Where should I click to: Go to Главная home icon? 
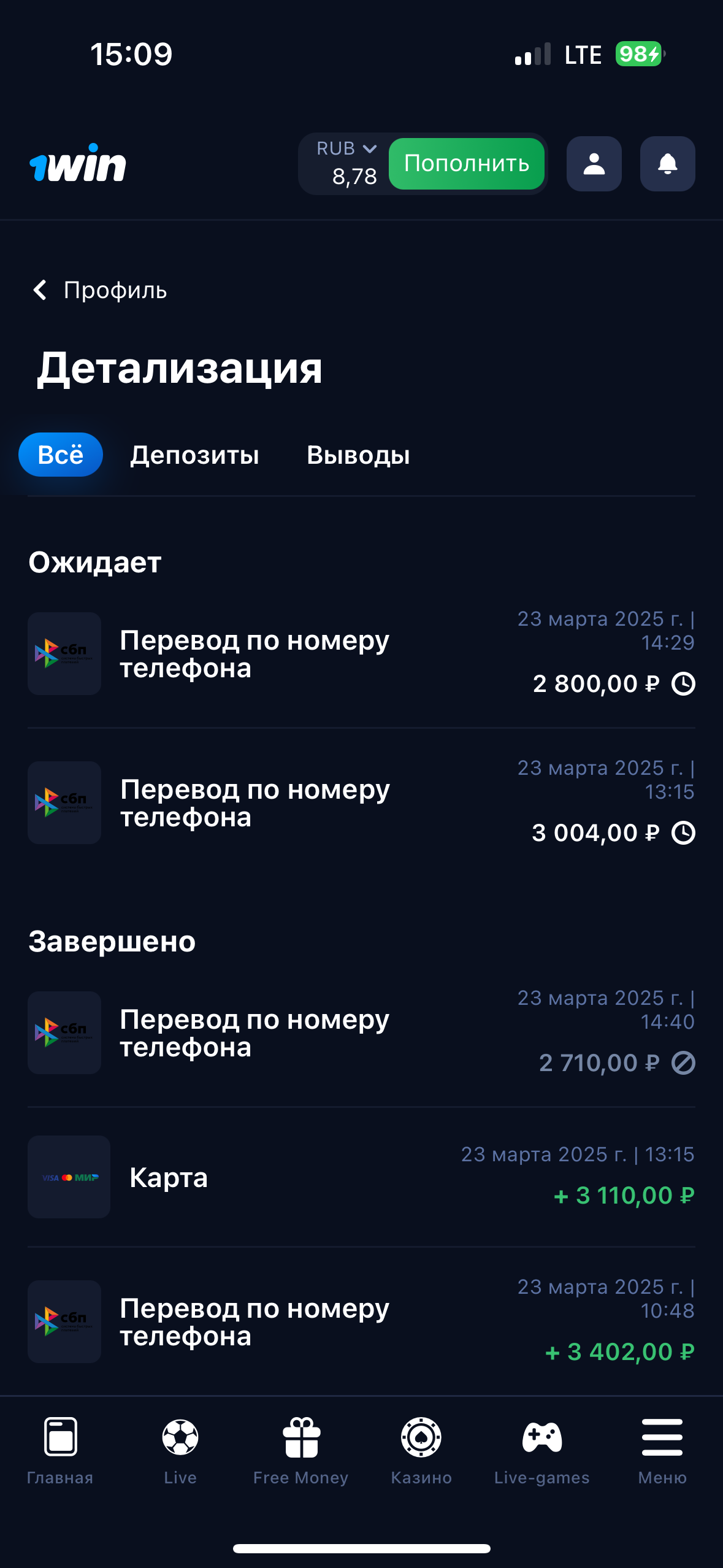coord(60,1437)
